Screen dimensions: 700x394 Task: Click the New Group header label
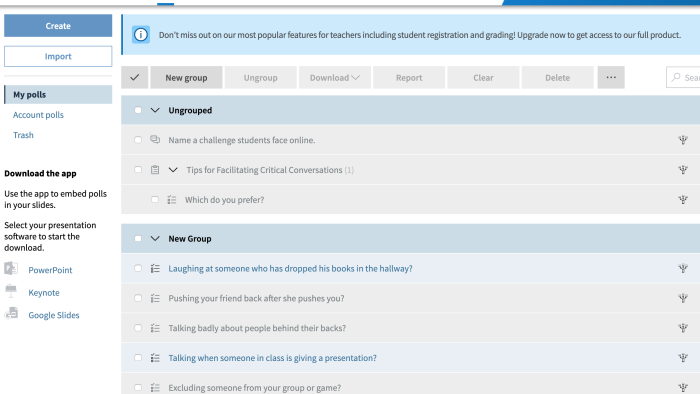point(190,239)
